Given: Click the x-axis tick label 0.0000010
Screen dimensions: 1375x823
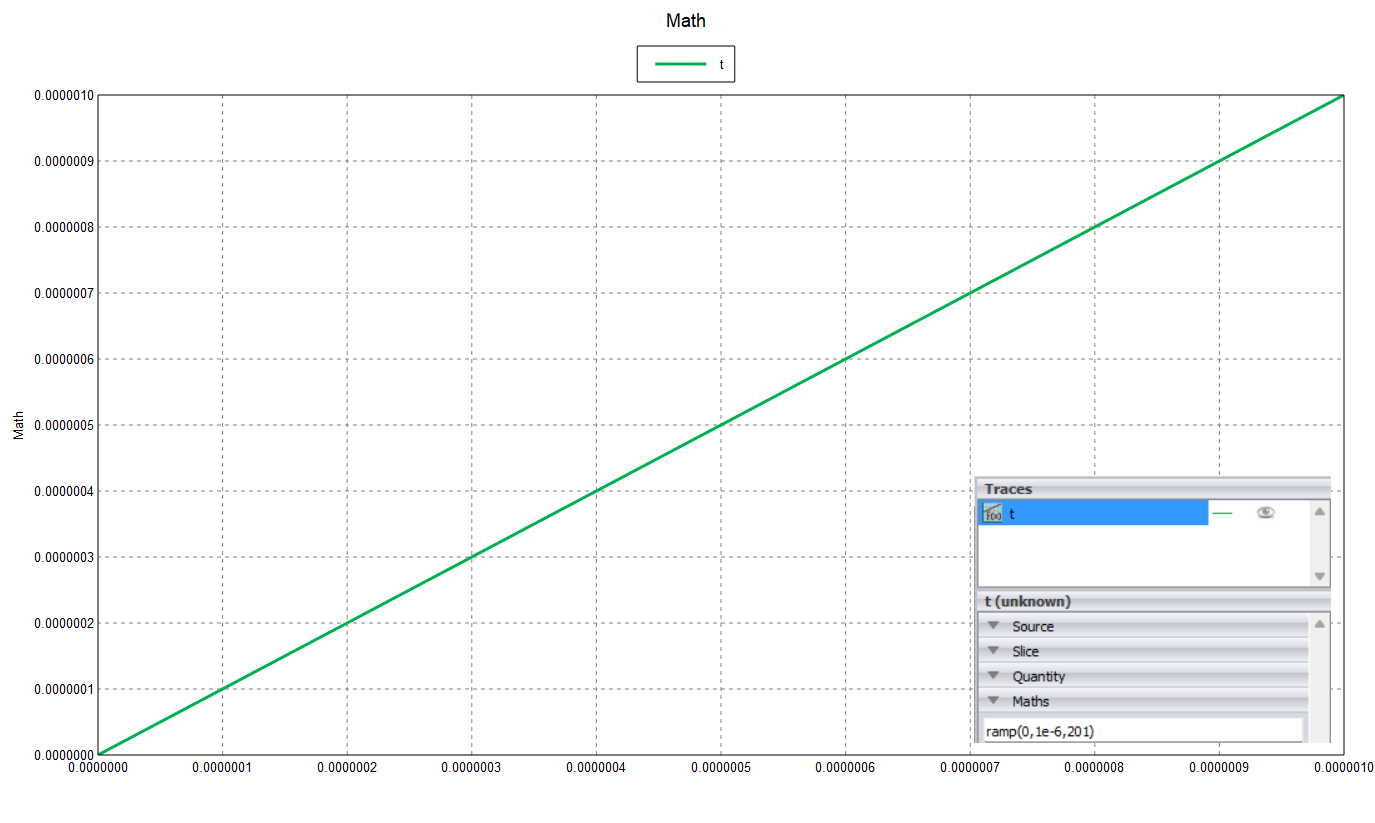Looking at the screenshot, I should point(1343,768).
